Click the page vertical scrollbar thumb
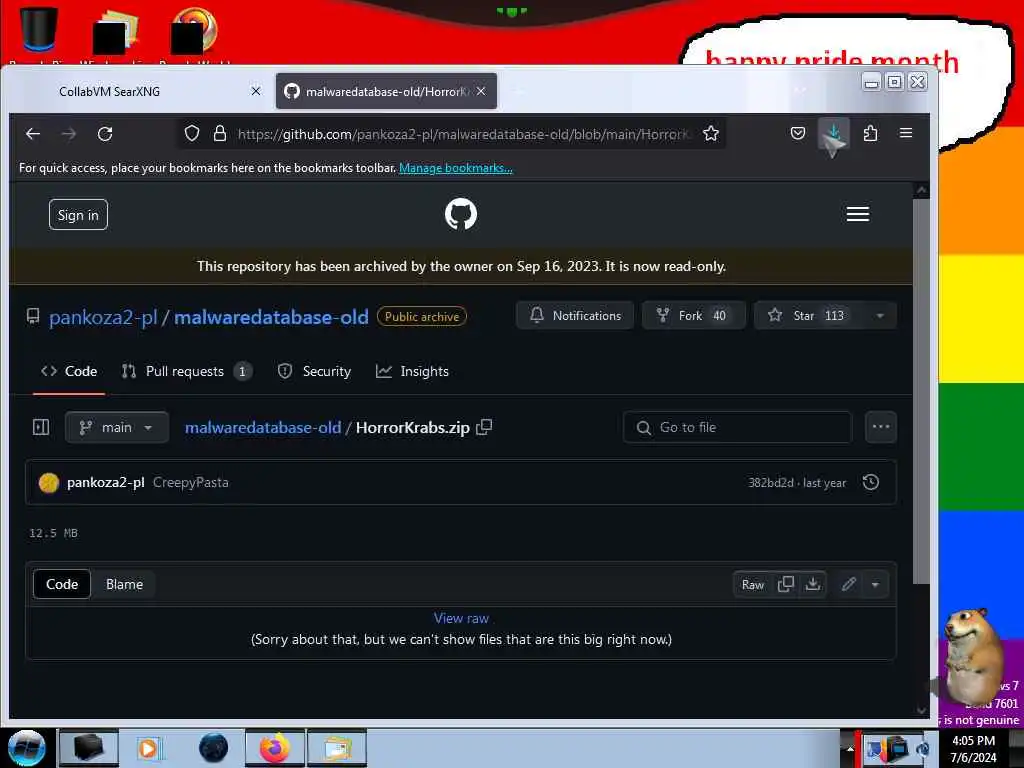This screenshot has width=1024, height=768. pyautogui.click(x=921, y=392)
